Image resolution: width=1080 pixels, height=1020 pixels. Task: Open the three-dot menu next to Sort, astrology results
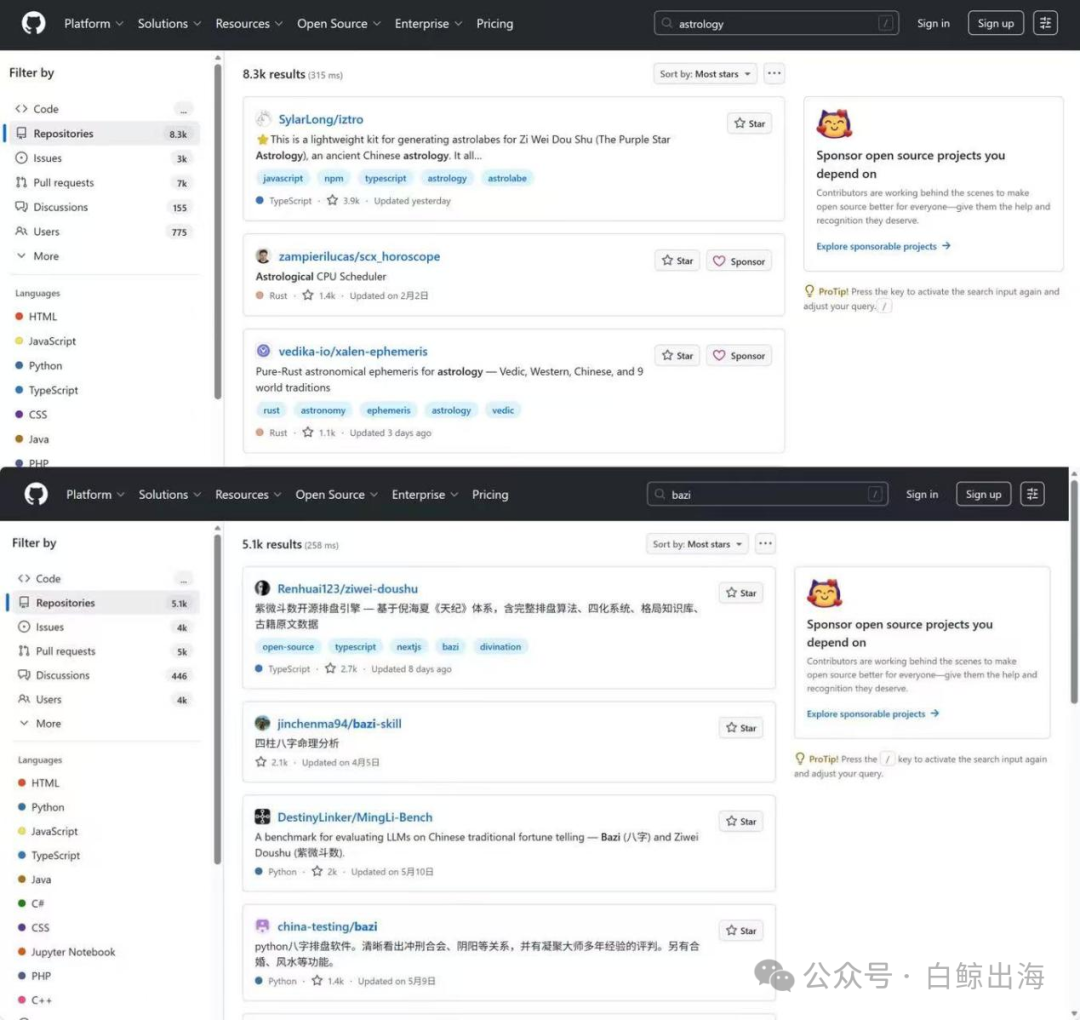pos(773,74)
